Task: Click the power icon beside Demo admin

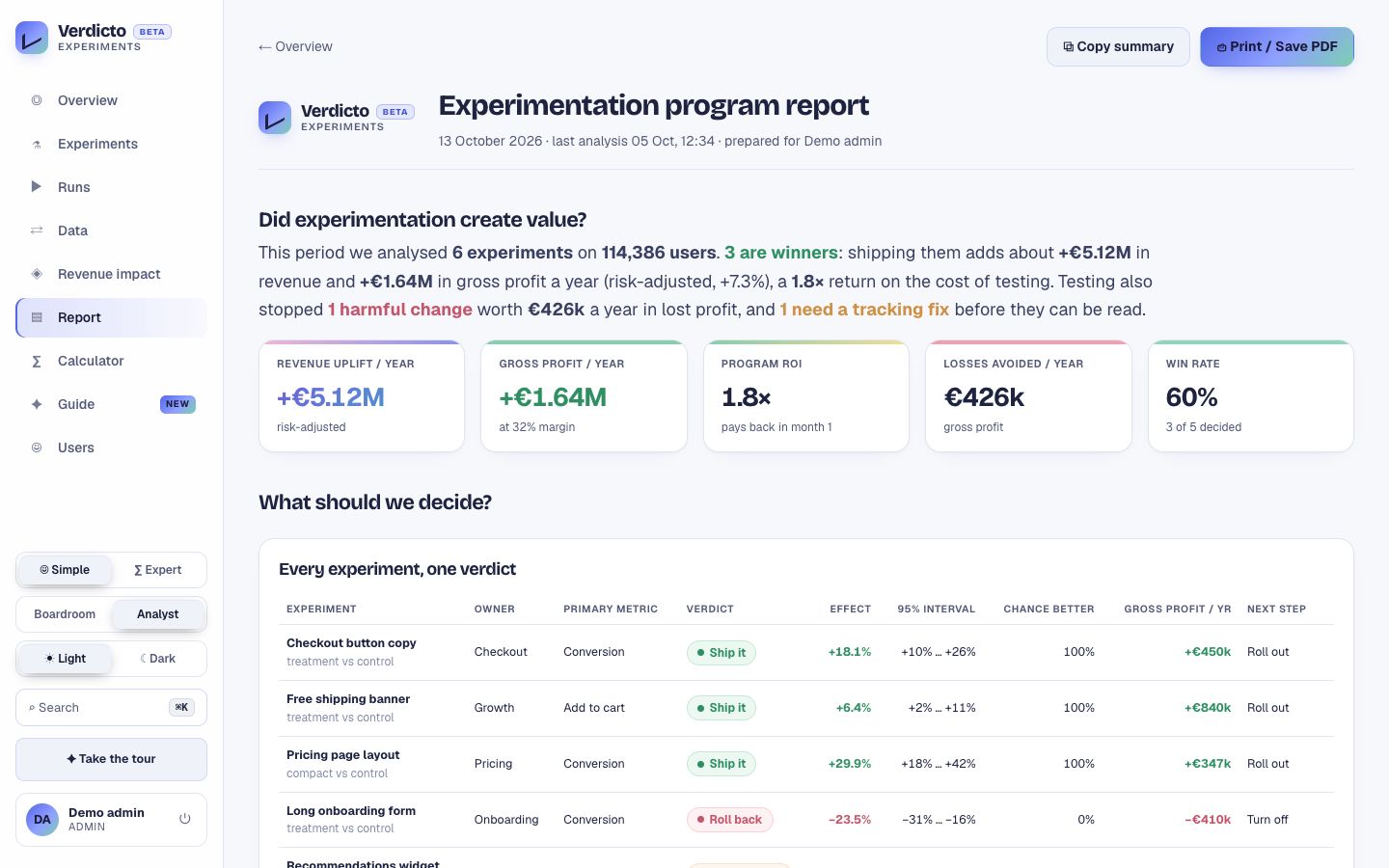Action: click(185, 819)
